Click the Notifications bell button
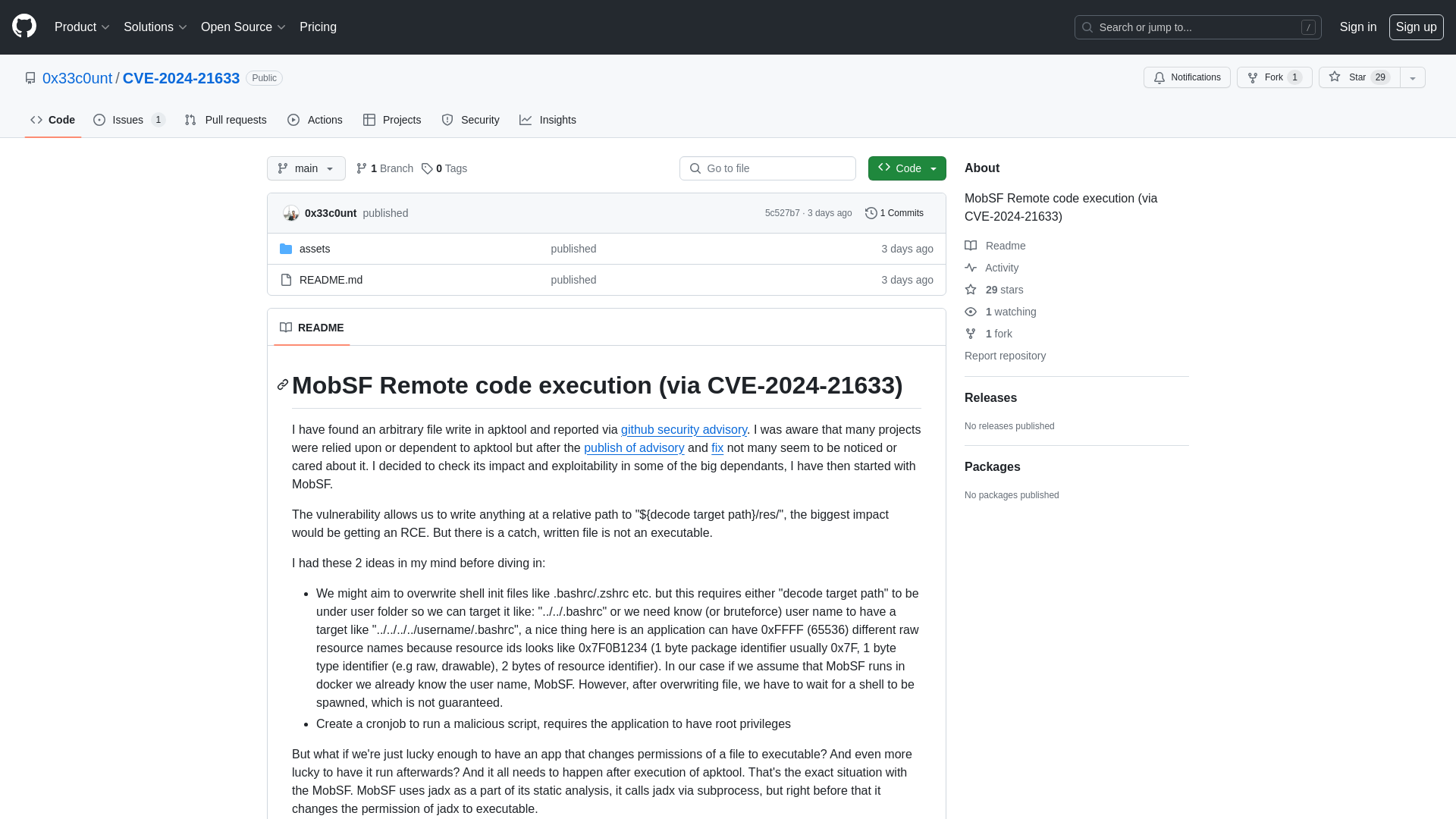 pyautogui.click(x=1187, y=77)
